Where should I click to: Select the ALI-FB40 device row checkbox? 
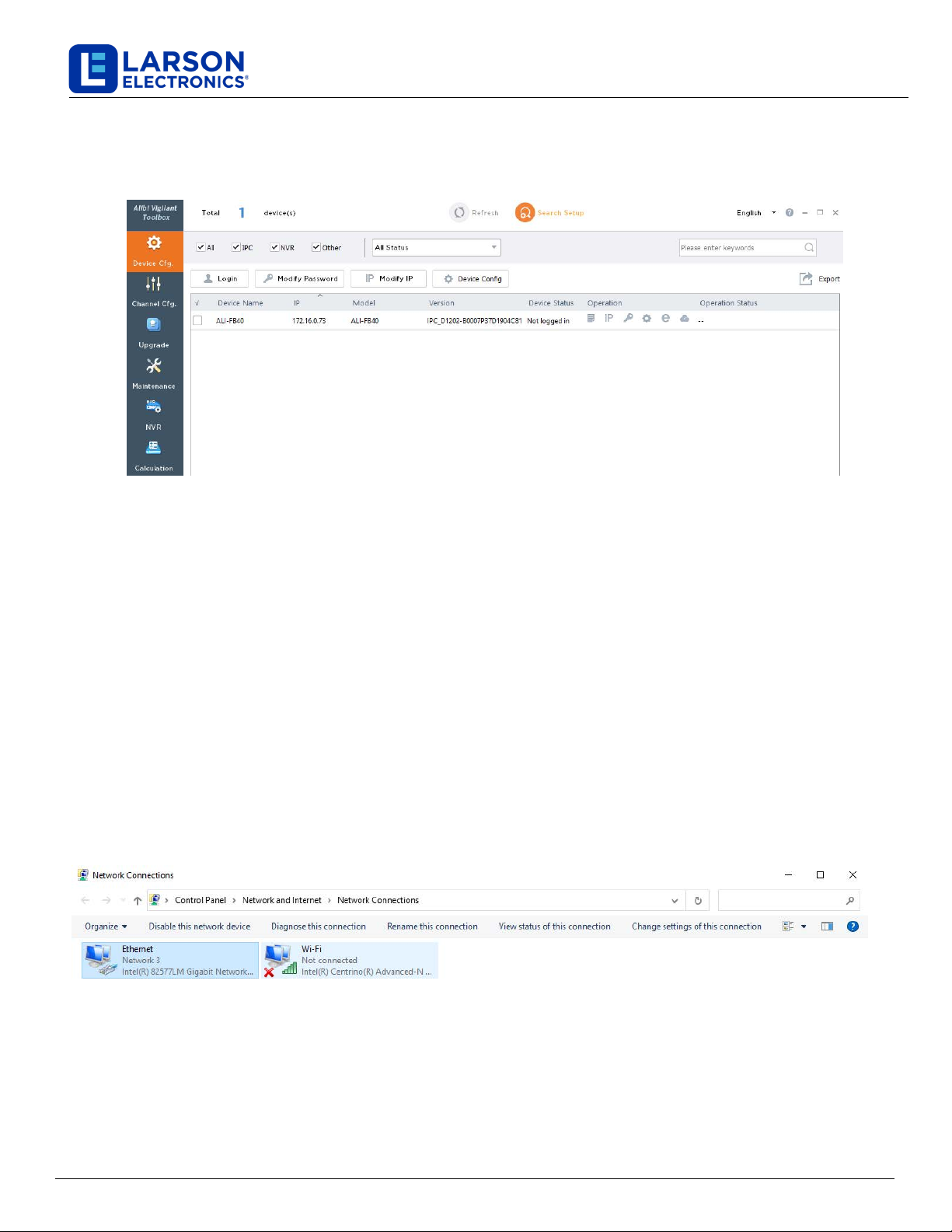point(197,320)
